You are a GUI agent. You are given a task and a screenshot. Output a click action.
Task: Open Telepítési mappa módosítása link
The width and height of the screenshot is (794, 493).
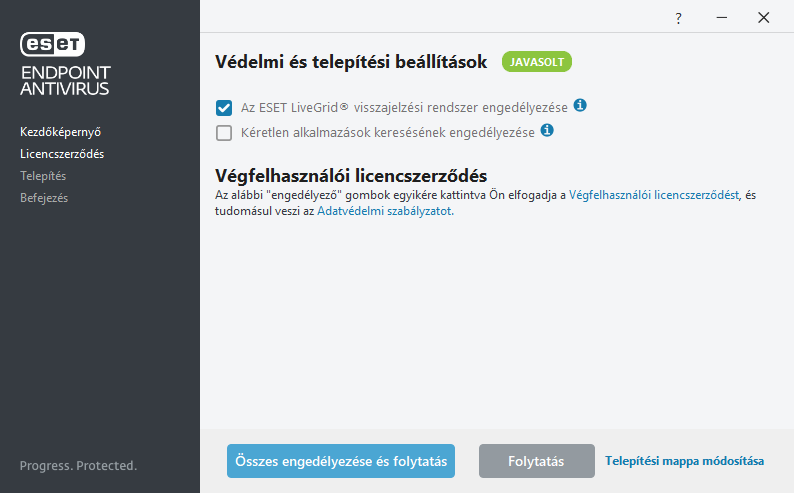685,461
